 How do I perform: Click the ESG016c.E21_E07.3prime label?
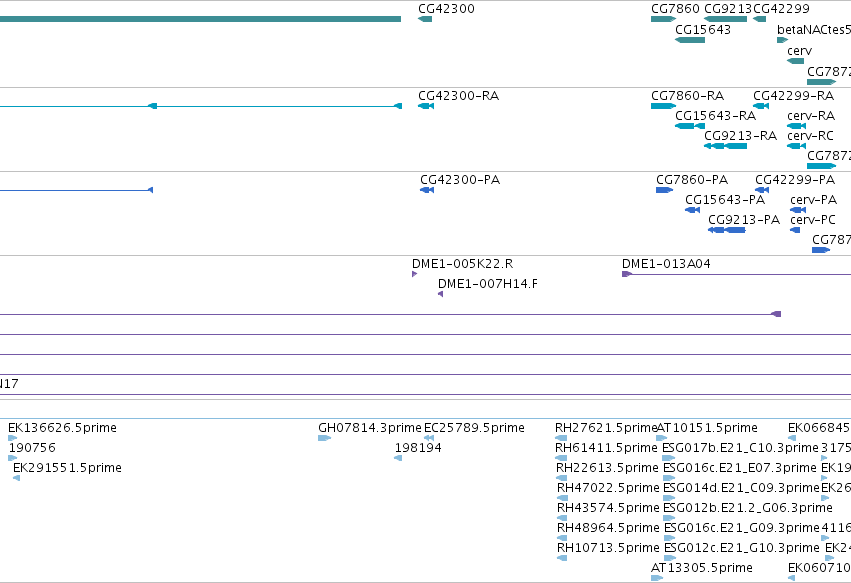tap(740, 468)
